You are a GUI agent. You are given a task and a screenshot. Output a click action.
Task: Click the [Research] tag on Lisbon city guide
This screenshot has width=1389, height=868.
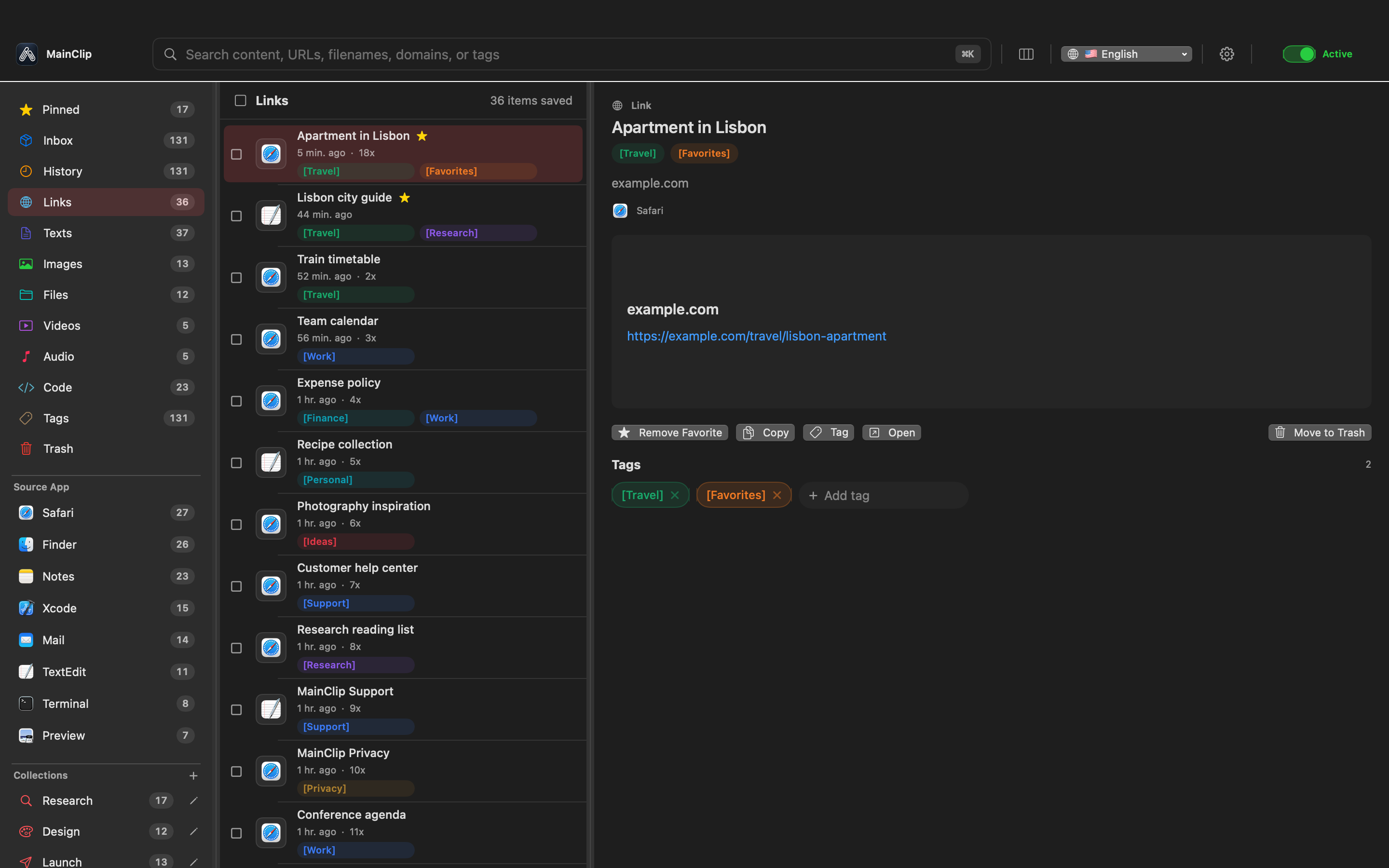(478, 233)
